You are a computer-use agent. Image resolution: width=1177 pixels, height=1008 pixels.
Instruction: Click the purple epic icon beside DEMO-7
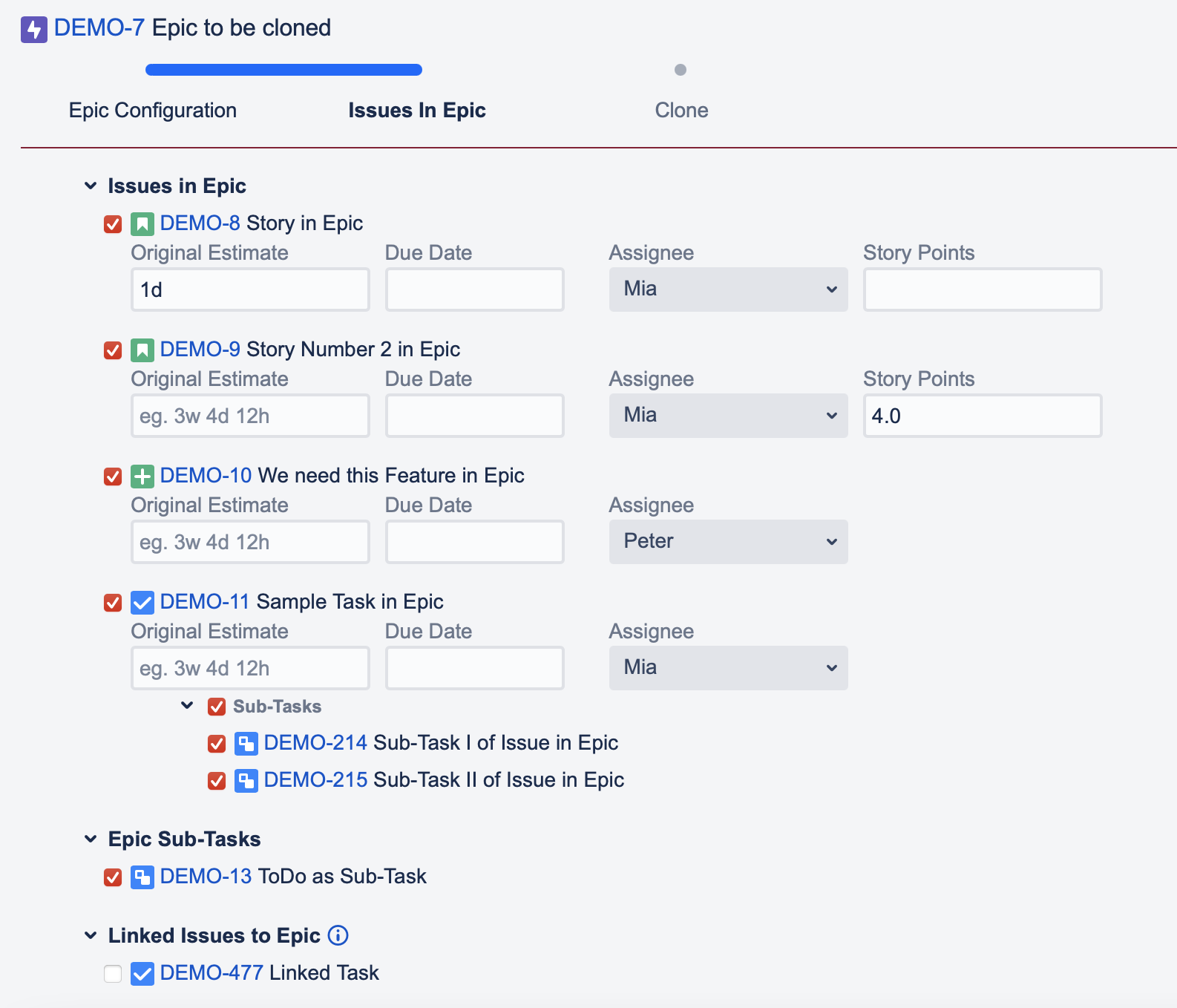pyautogui.click(x=34, y=30)
